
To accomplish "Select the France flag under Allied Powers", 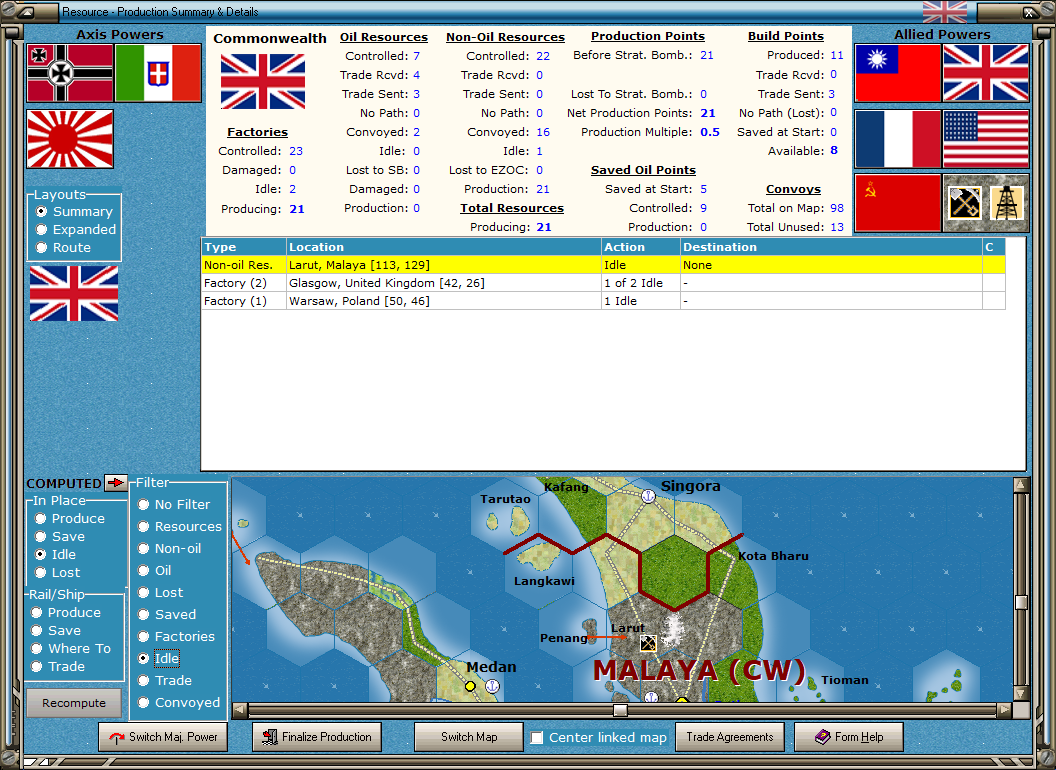I will [898, 139].
